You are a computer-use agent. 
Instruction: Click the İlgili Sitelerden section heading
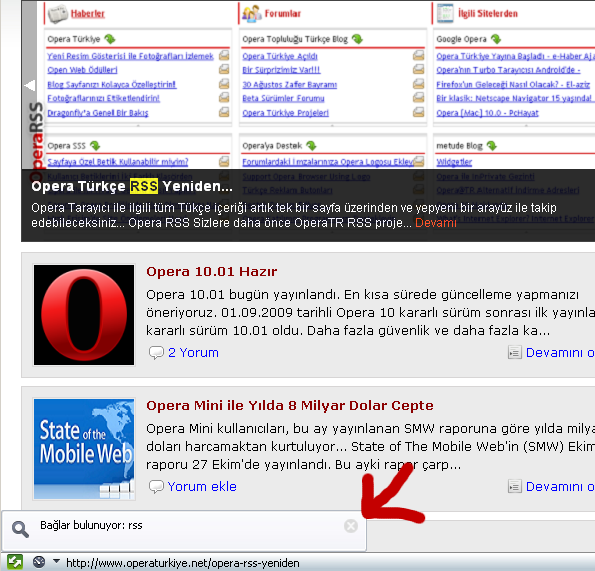[x=488, y=14]
